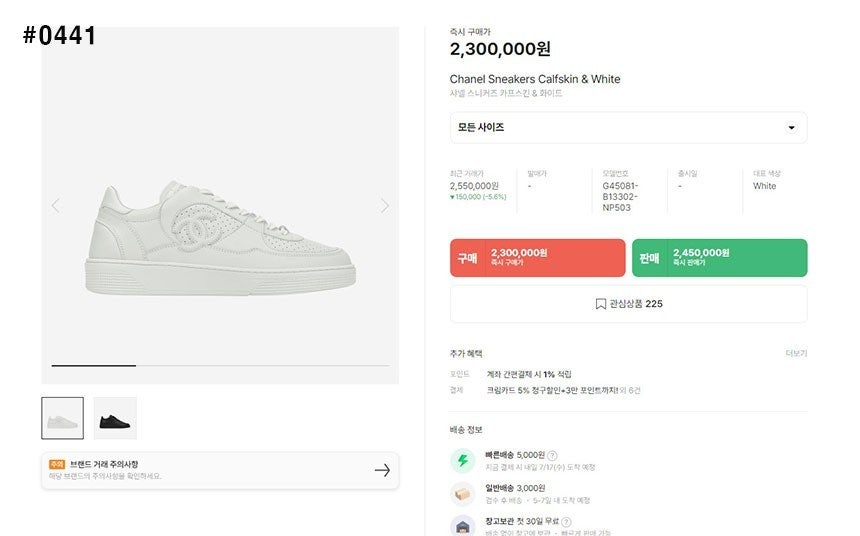The image size is (860, 536).
Task: Click the box icon for 일반배송
Action: coord(462,494)
